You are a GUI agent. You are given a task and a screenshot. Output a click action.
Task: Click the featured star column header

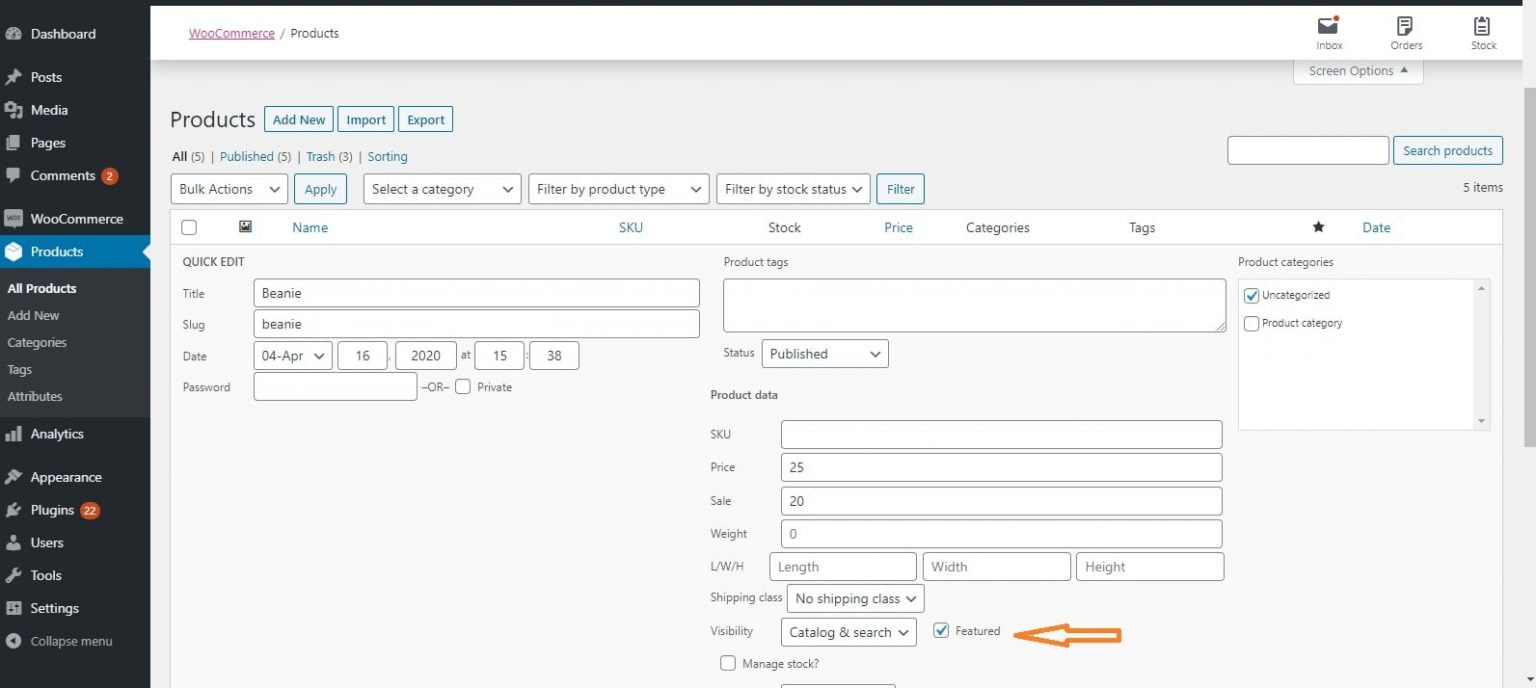click(1318, 228)
